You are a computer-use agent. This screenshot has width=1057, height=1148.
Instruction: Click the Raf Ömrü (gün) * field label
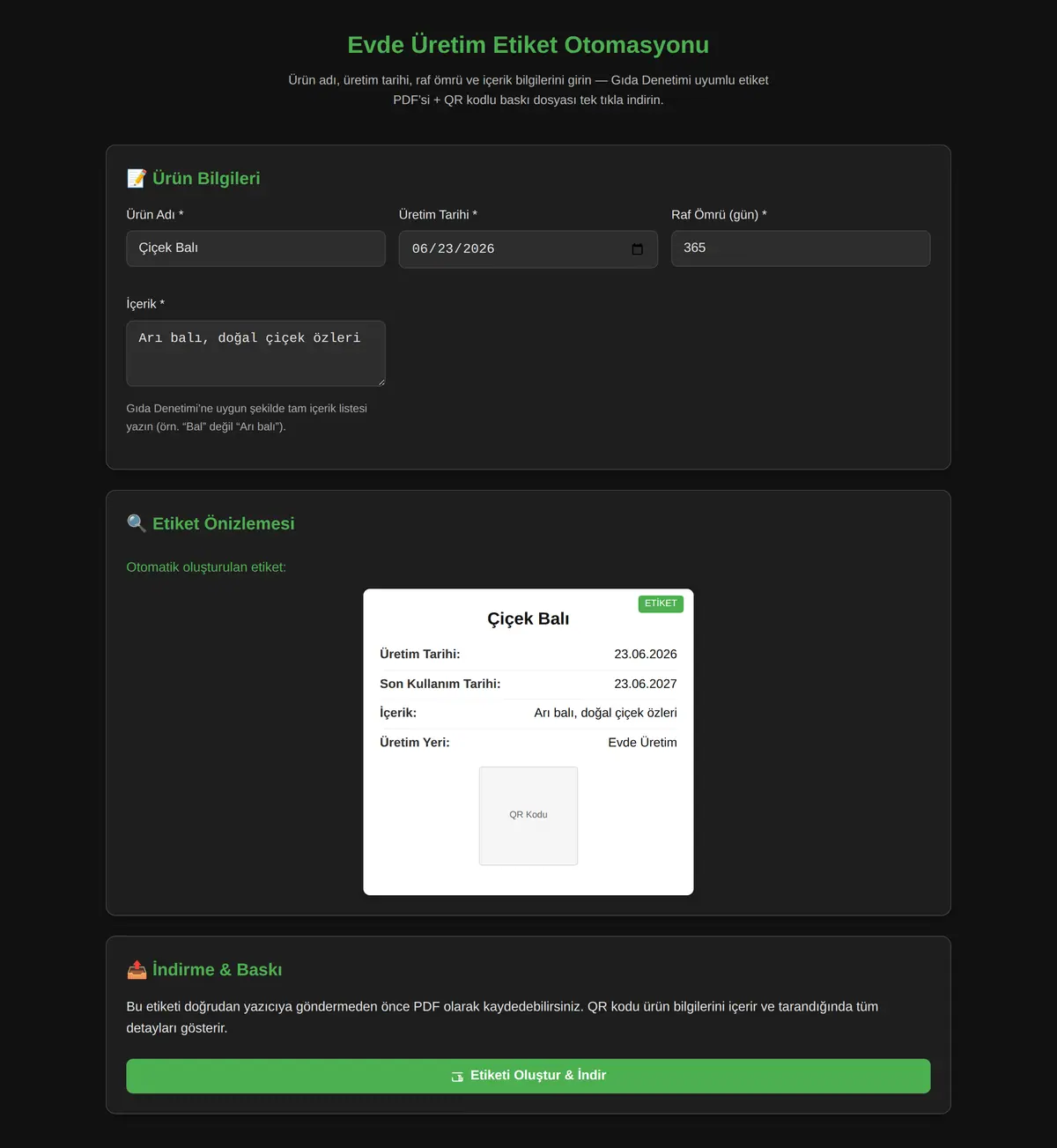click(719, 215)
